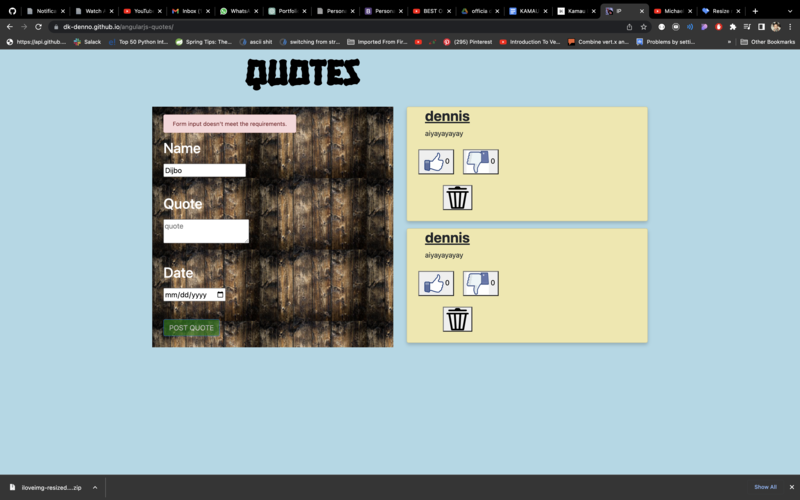800x500 pixels.
Task: Click inside the Quote text area
Action: coord(206,231)
